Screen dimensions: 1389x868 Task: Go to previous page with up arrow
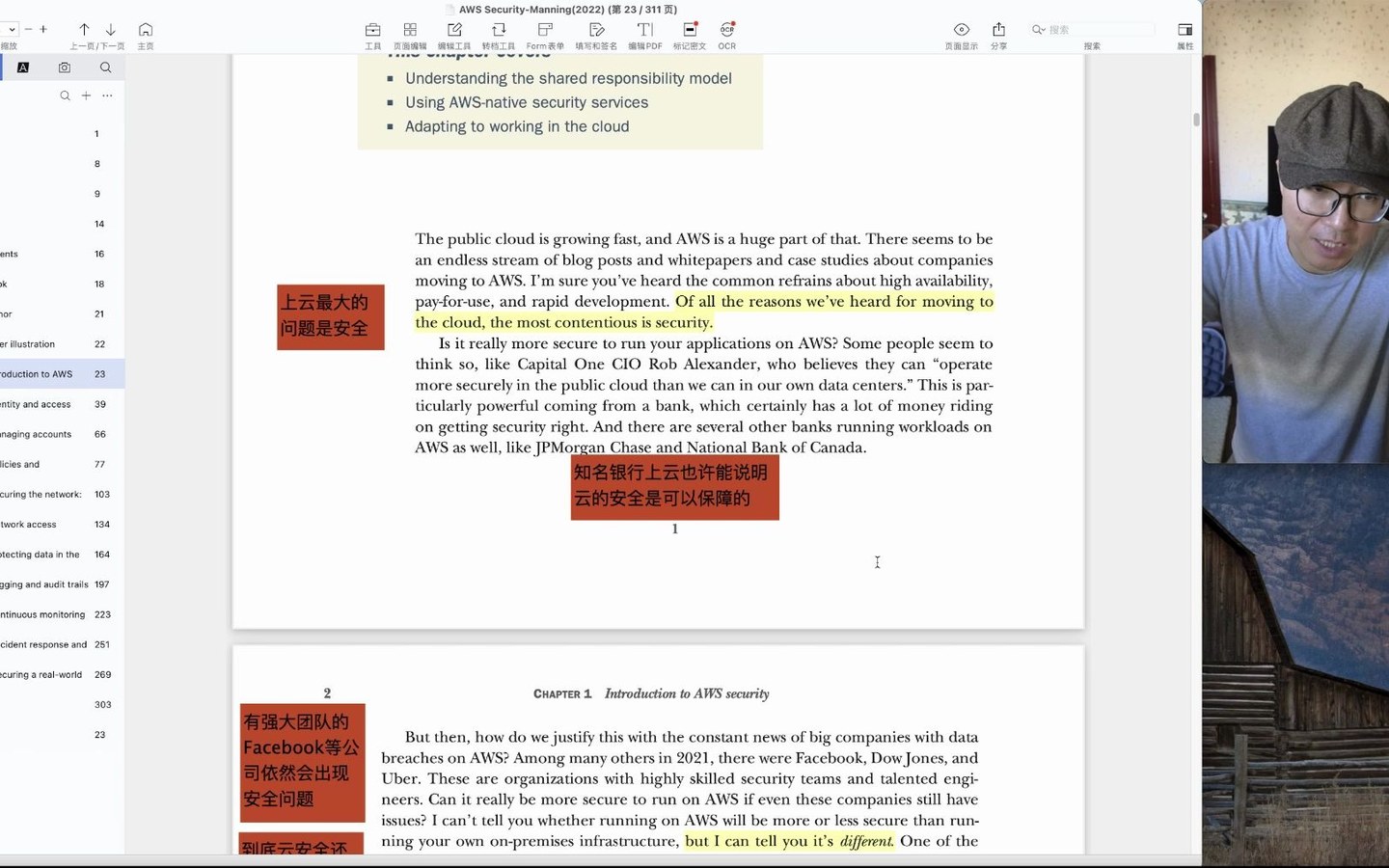84,30
